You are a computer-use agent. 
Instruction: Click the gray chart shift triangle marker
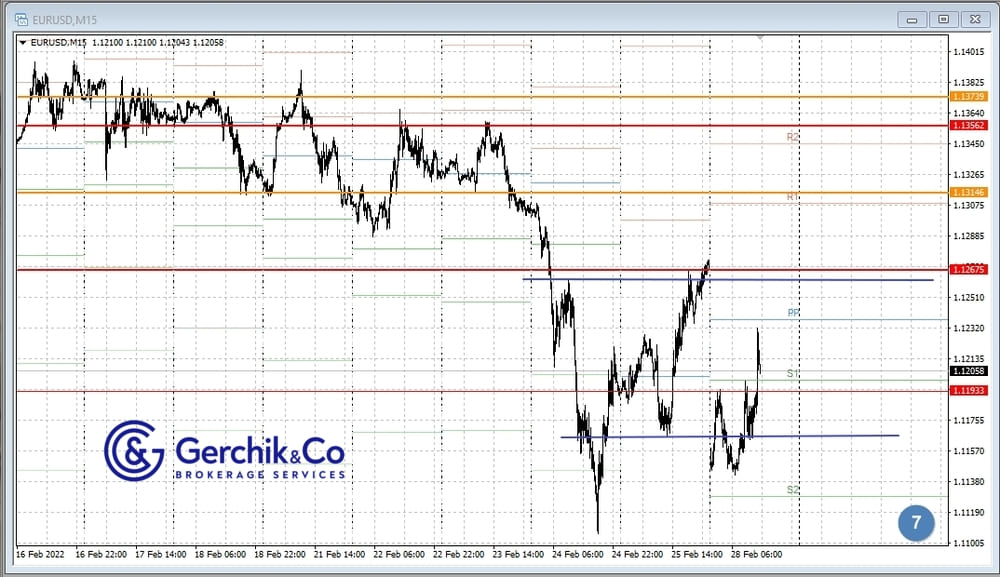pos(761,37)
